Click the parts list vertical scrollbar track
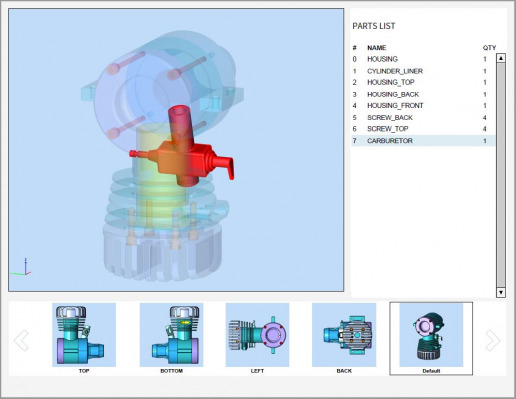 pyautogui.click(x=501, y=175)
